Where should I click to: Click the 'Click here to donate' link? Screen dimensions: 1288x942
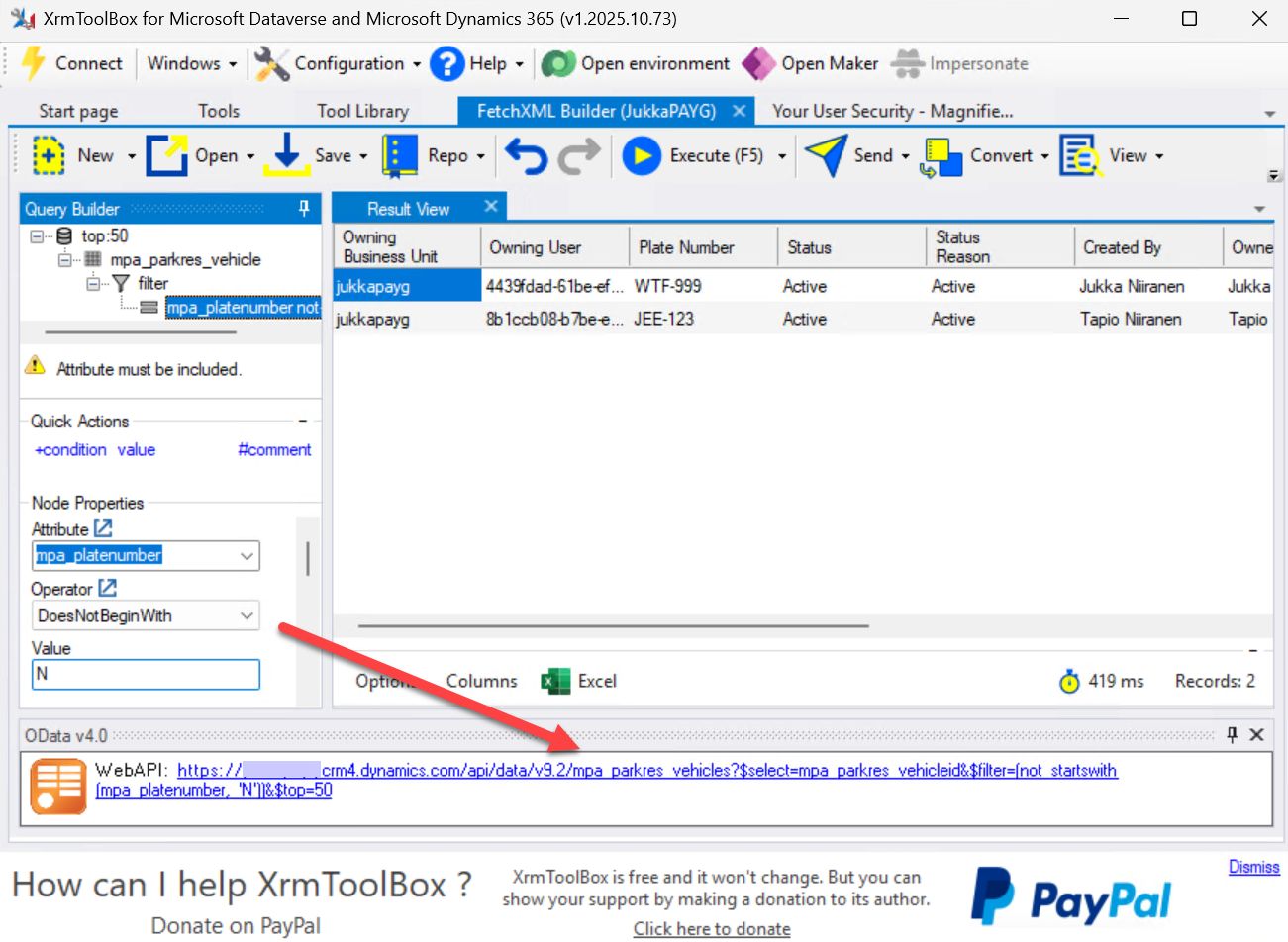(712, 928)
